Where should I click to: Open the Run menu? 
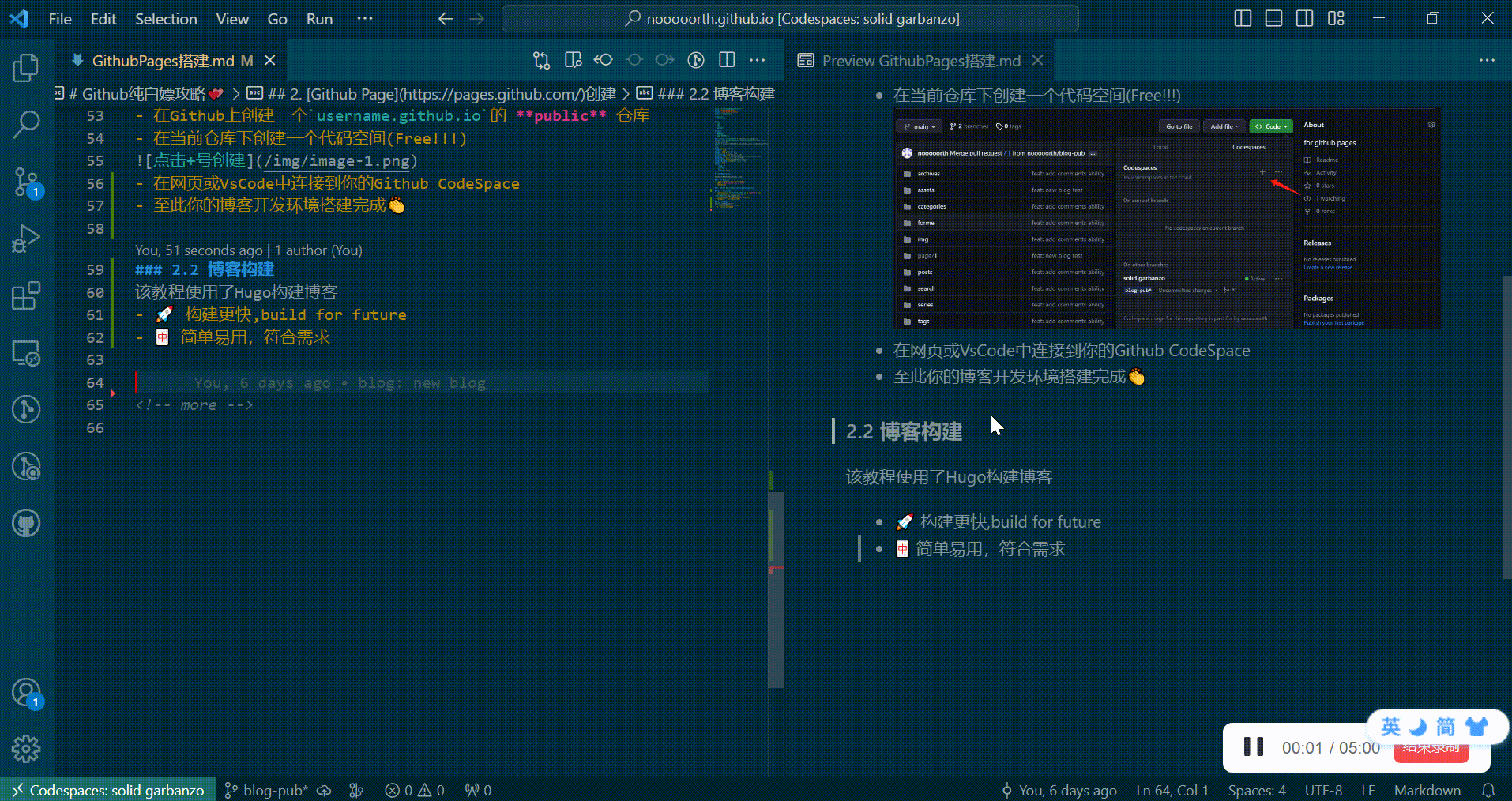pos(319,19)
